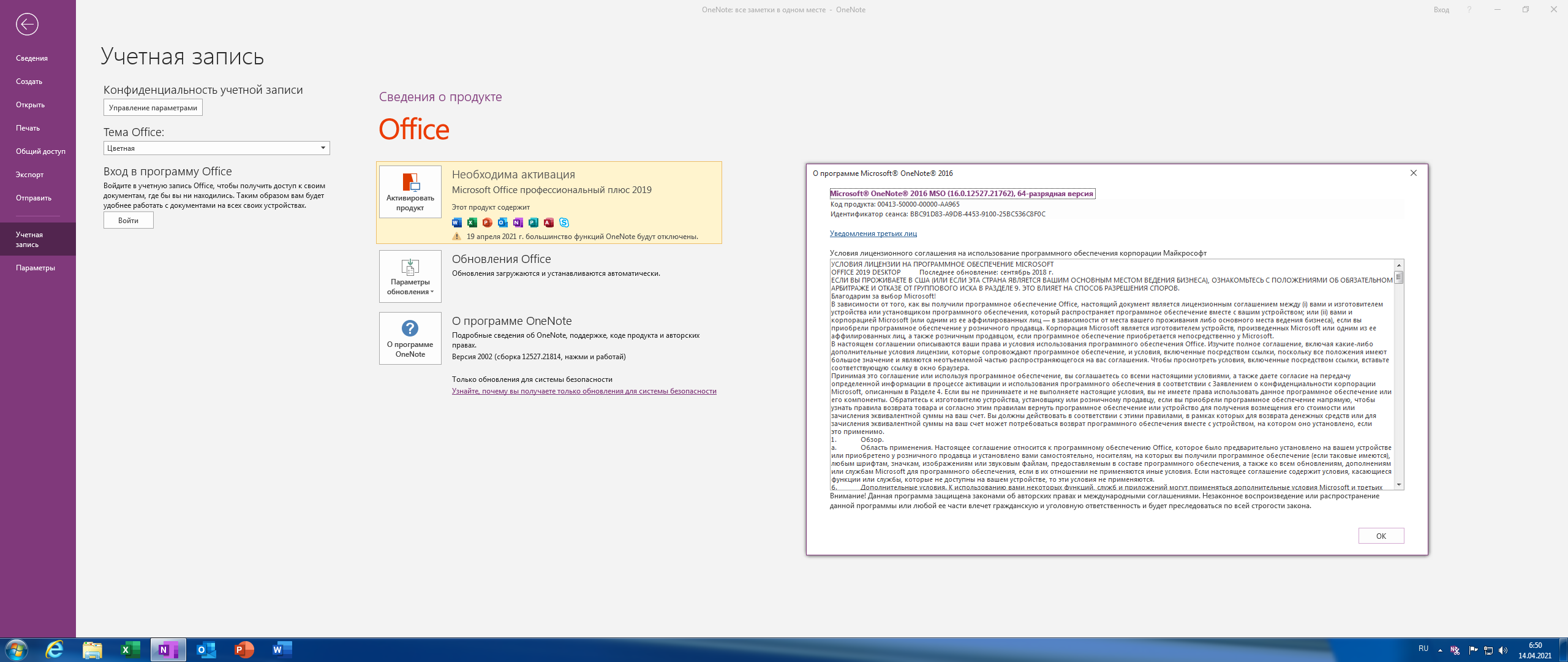This screenshot has height=662, width=1568.
Task: Open Update Options dropdown button
Action: (x=410, y=276)
